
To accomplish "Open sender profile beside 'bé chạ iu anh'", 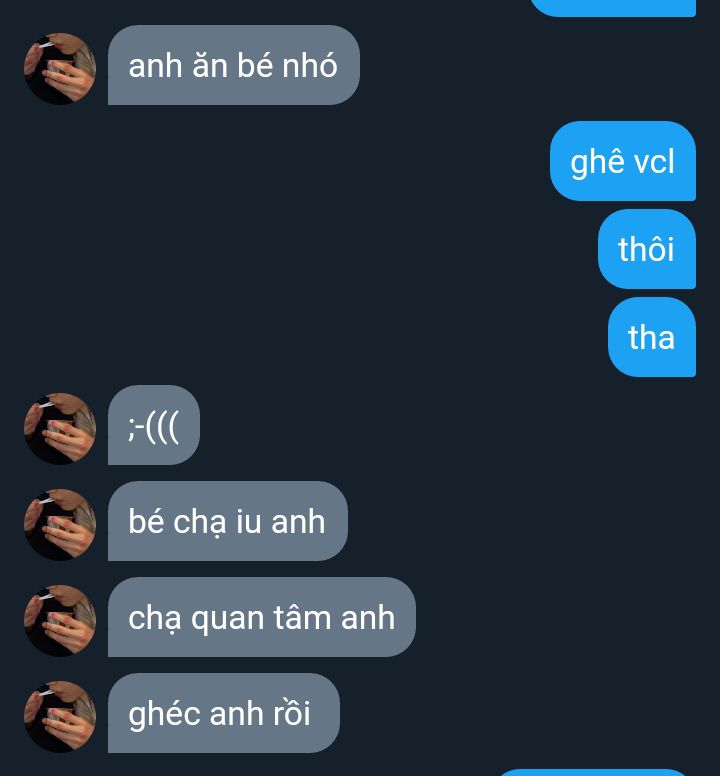I will pos(60,525).
